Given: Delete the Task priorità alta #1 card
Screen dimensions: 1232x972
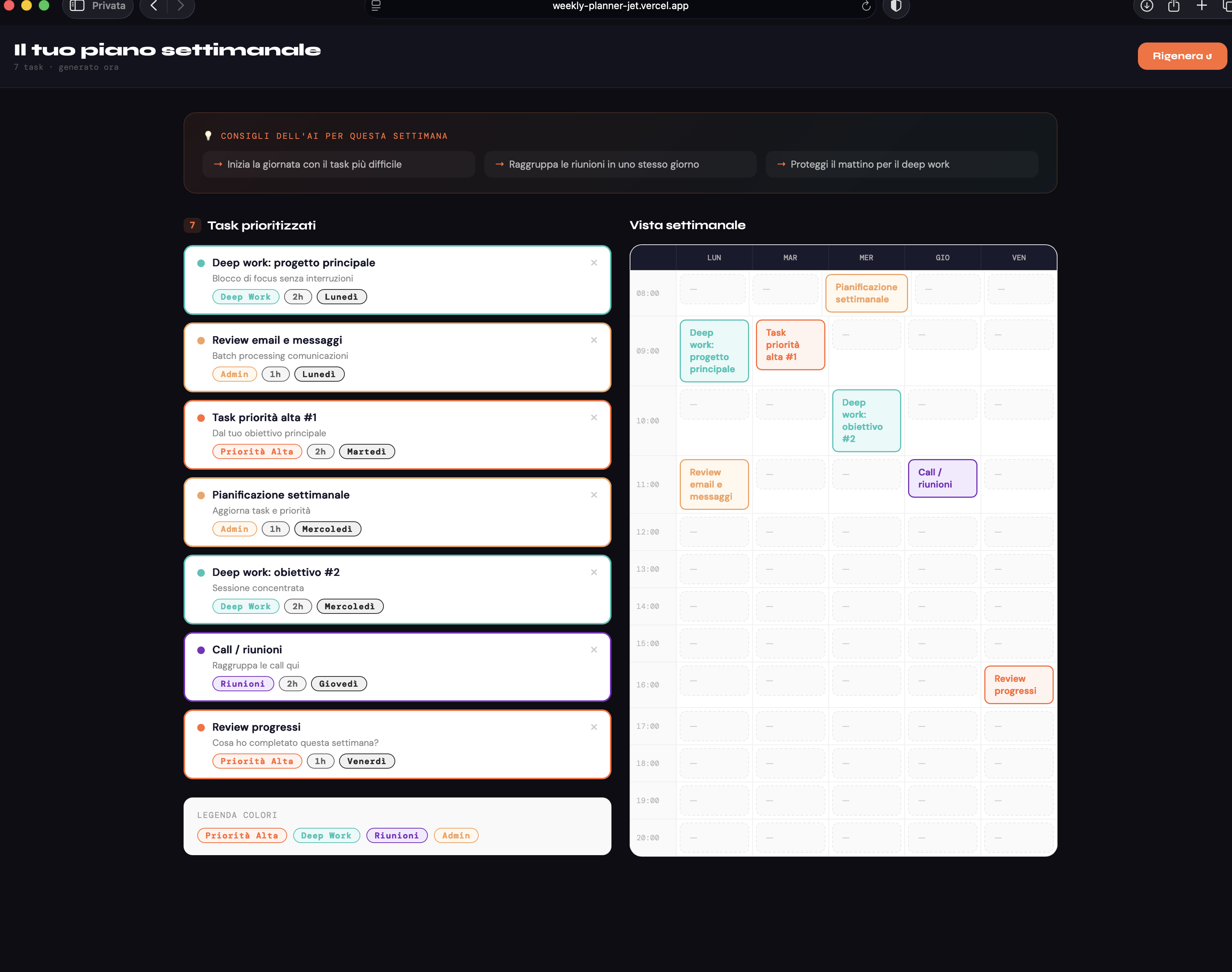Looking at the screenshot, I should (594, 418).
